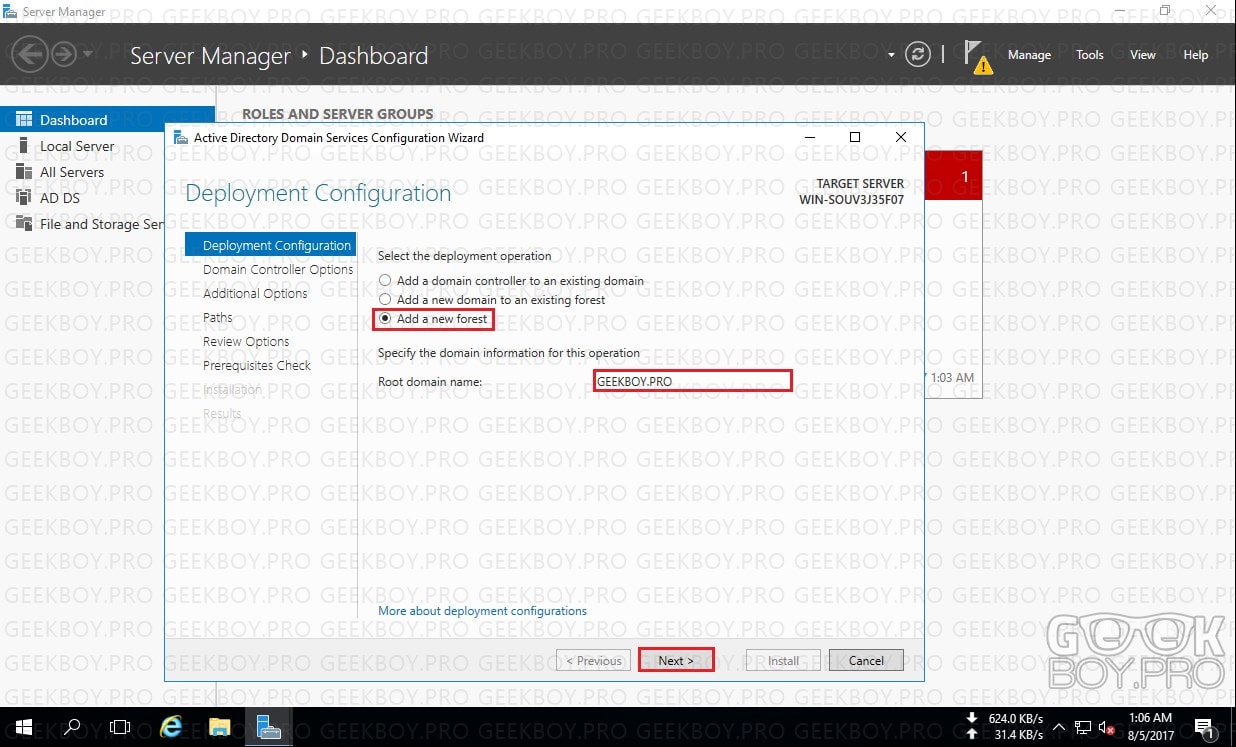Launch Internet Explorer from the taskbar
The image size is (1236, 747).
pos(171,727)
